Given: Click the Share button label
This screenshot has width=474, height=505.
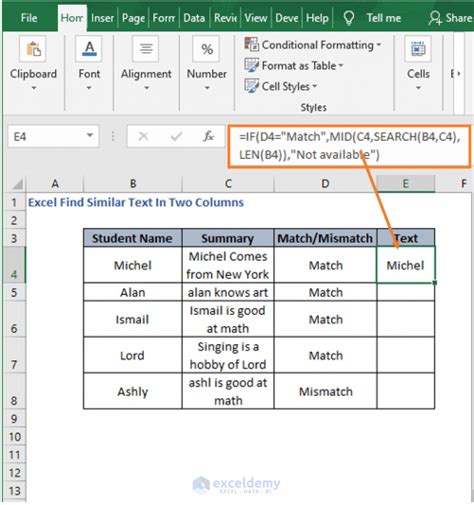Looking at the screenshot, I should click(x=459, y=18).
